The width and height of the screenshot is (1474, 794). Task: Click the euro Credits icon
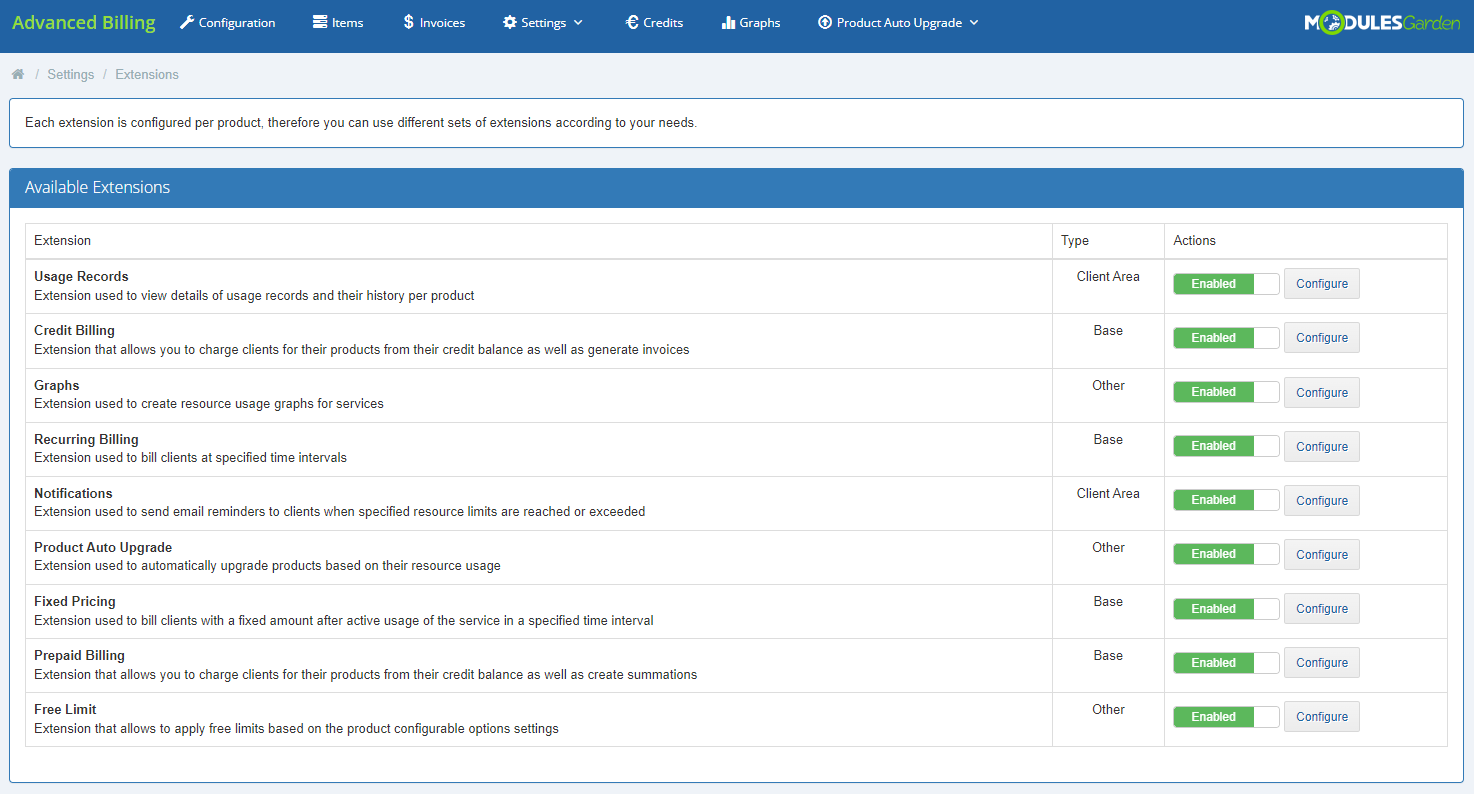632,22
